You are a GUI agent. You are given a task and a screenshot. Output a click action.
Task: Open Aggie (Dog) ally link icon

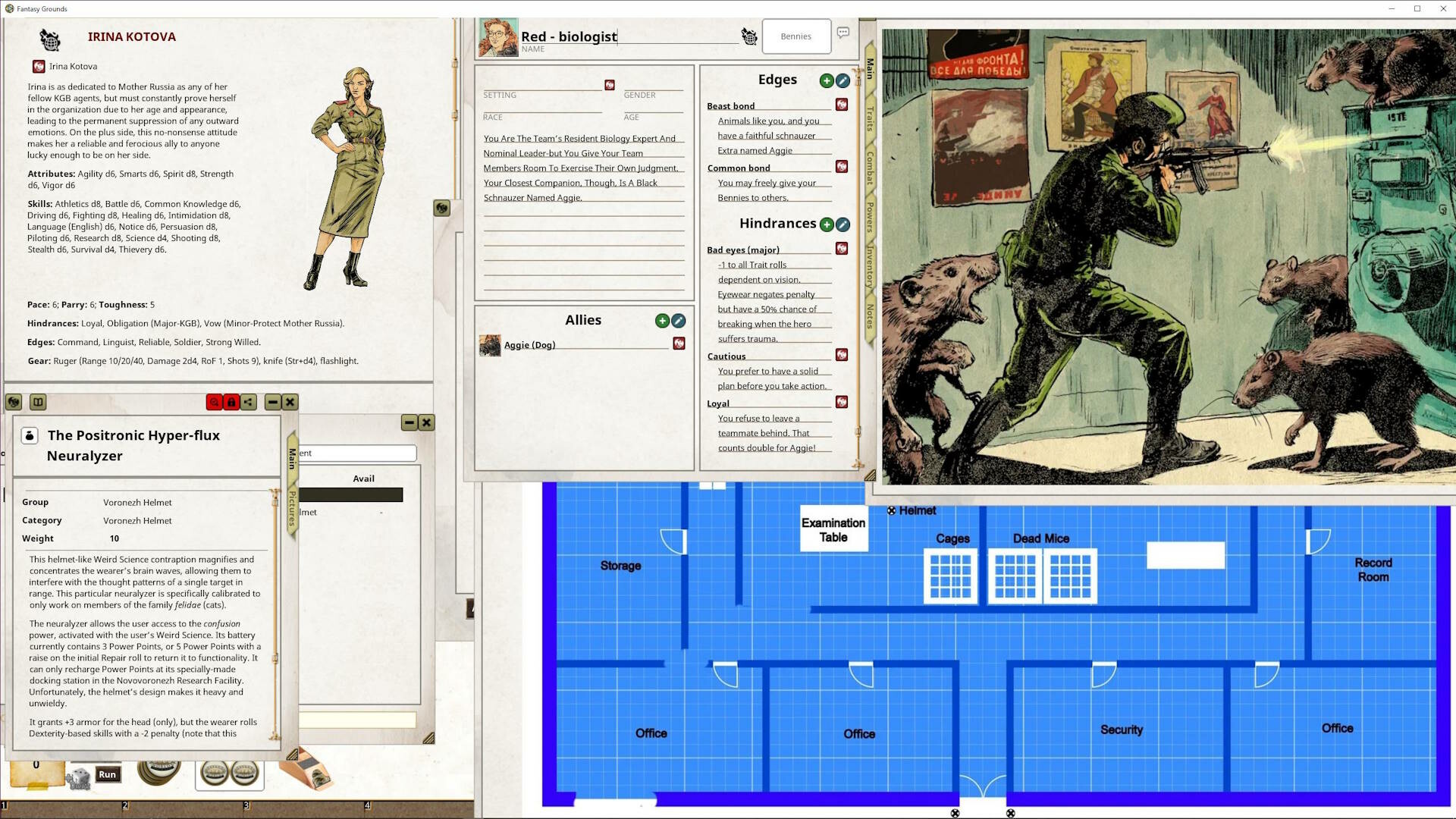pos(679,344)
